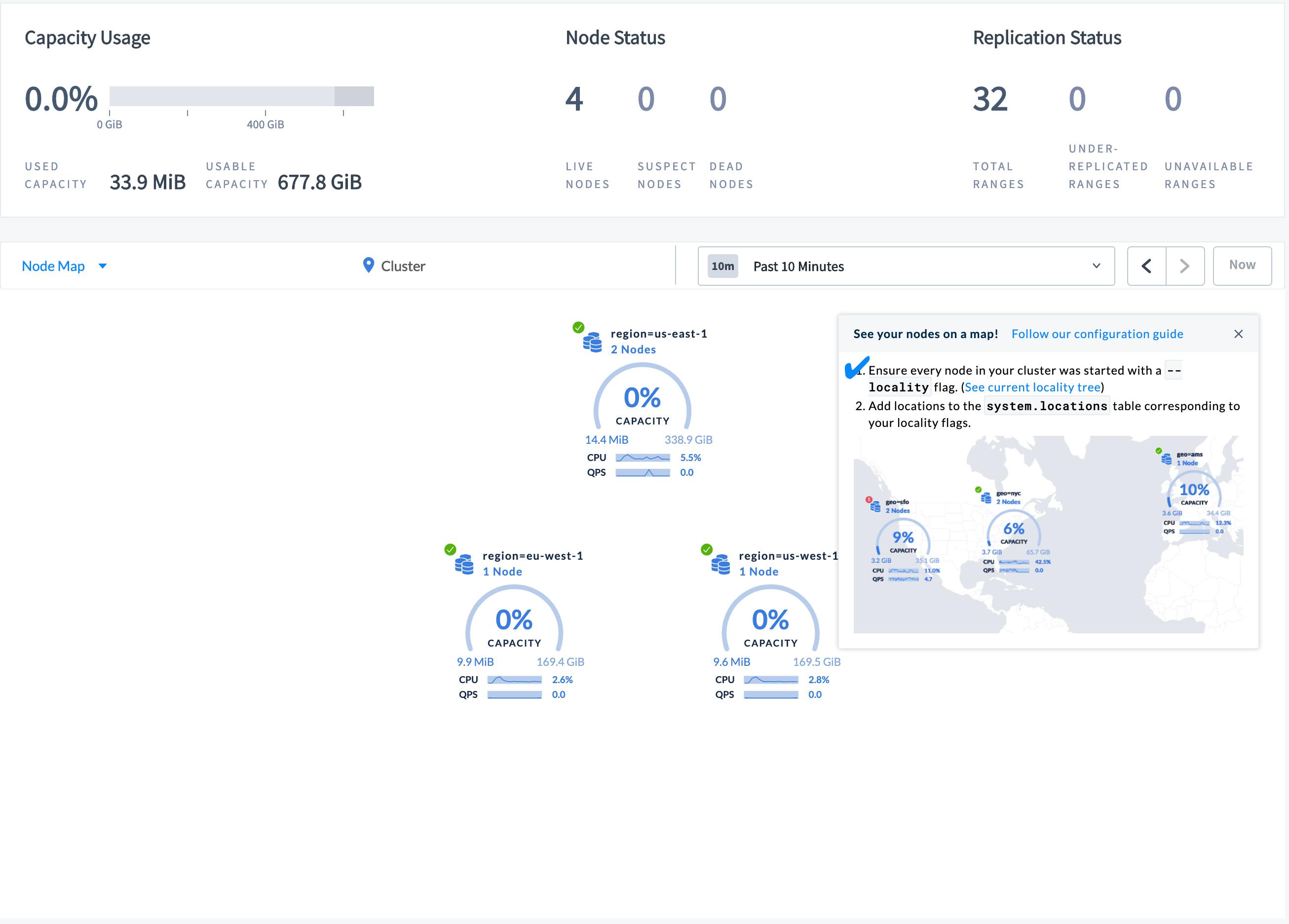1289x924 pixels.
Task: Go to previous time window
Action: tap(1146, 266)
